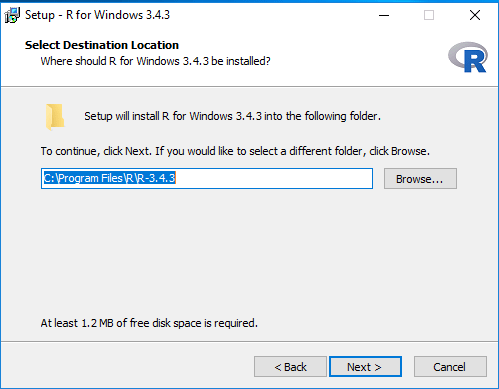Click the free disk space requirement text
499x389 pixels.
coord(149,323)
